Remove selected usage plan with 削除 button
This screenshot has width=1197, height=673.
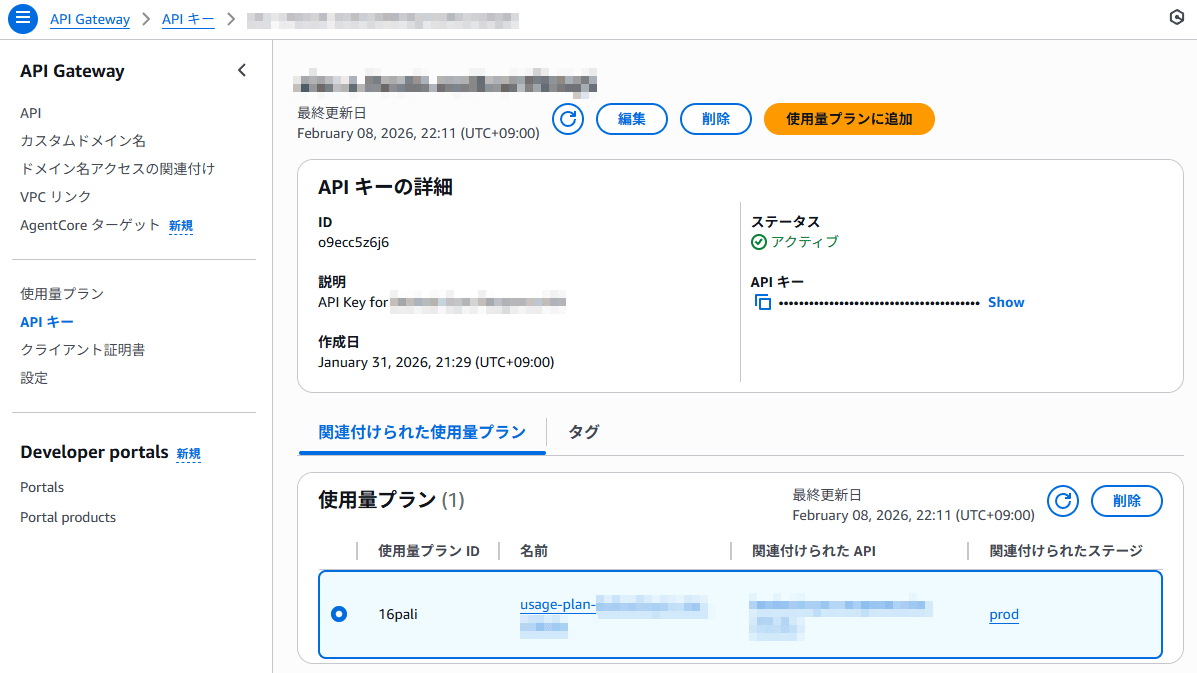[1126, 501]
